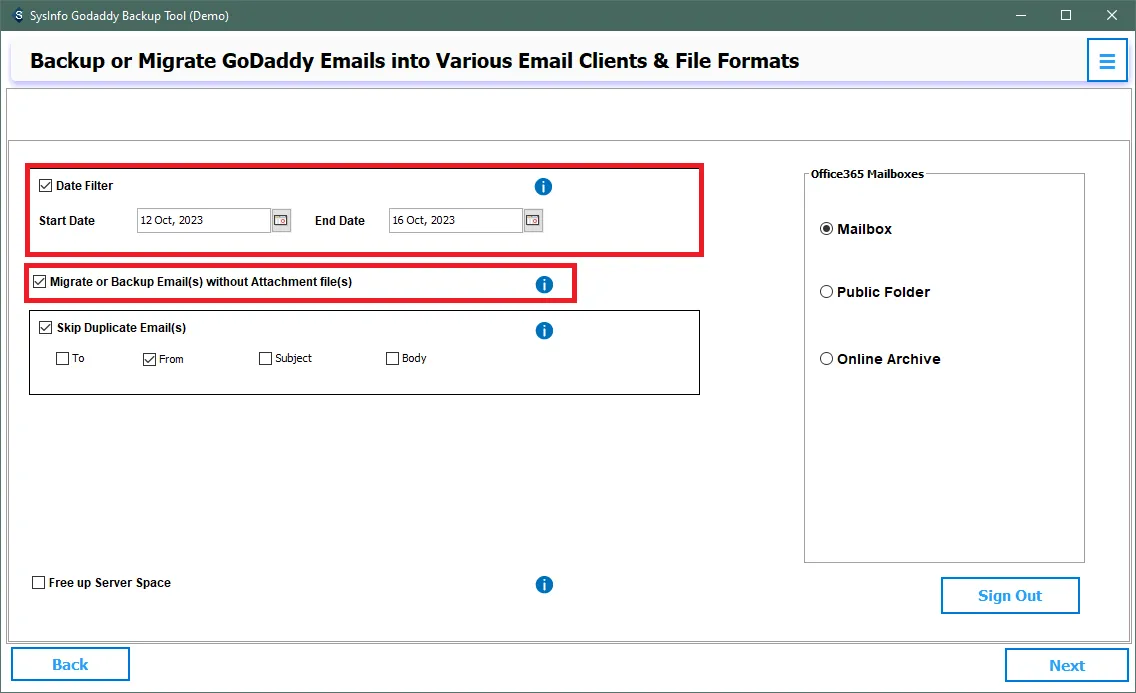Viewport: 1136px width, 693px height.
Task: Click the SysInfo app icon in title bar
Action: pos(17,15)
